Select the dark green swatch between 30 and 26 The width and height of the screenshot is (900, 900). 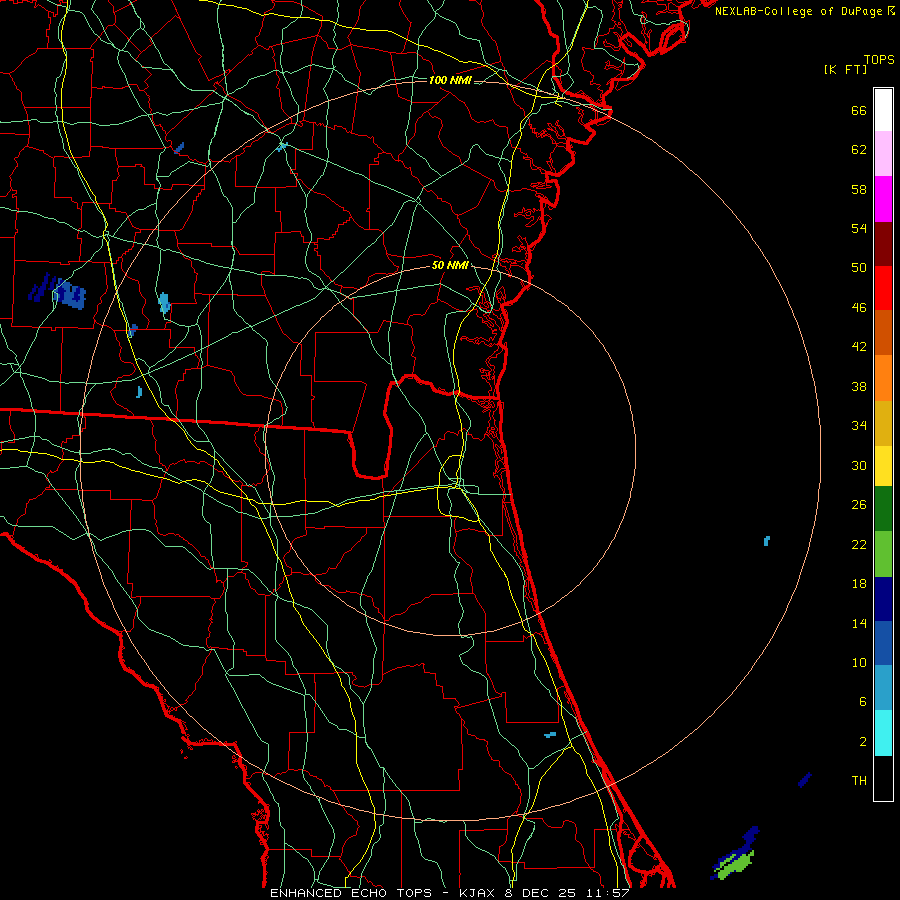(883, 509)
